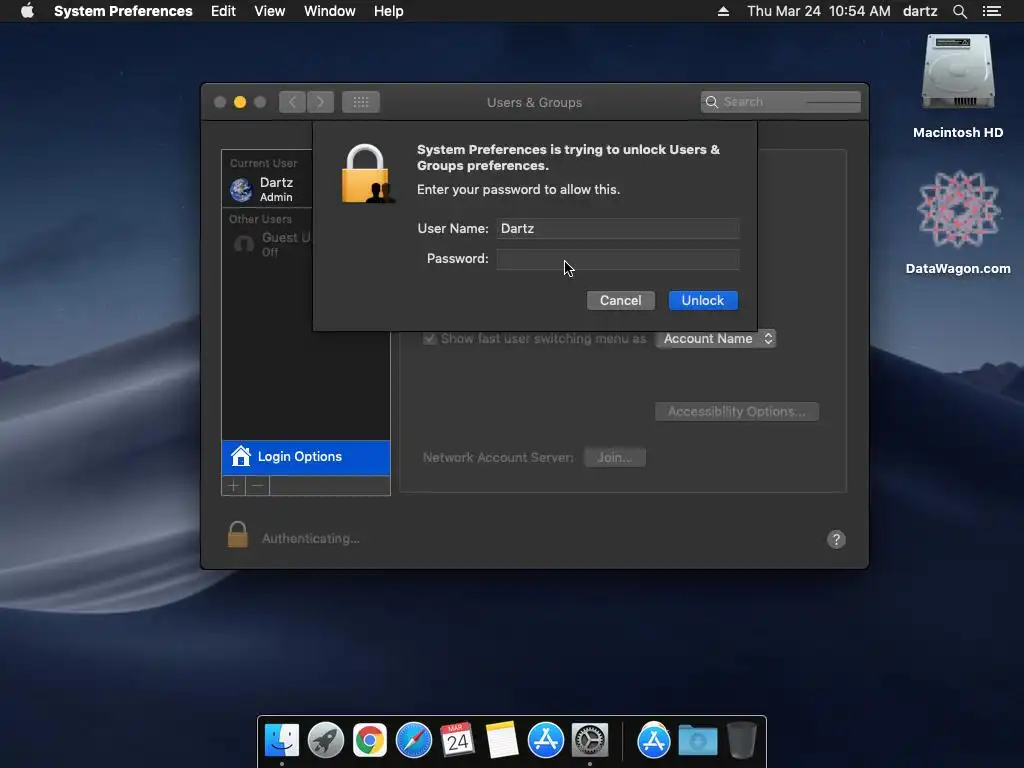Go forward with the toolbar forward arrow

(x=320, y=102)
